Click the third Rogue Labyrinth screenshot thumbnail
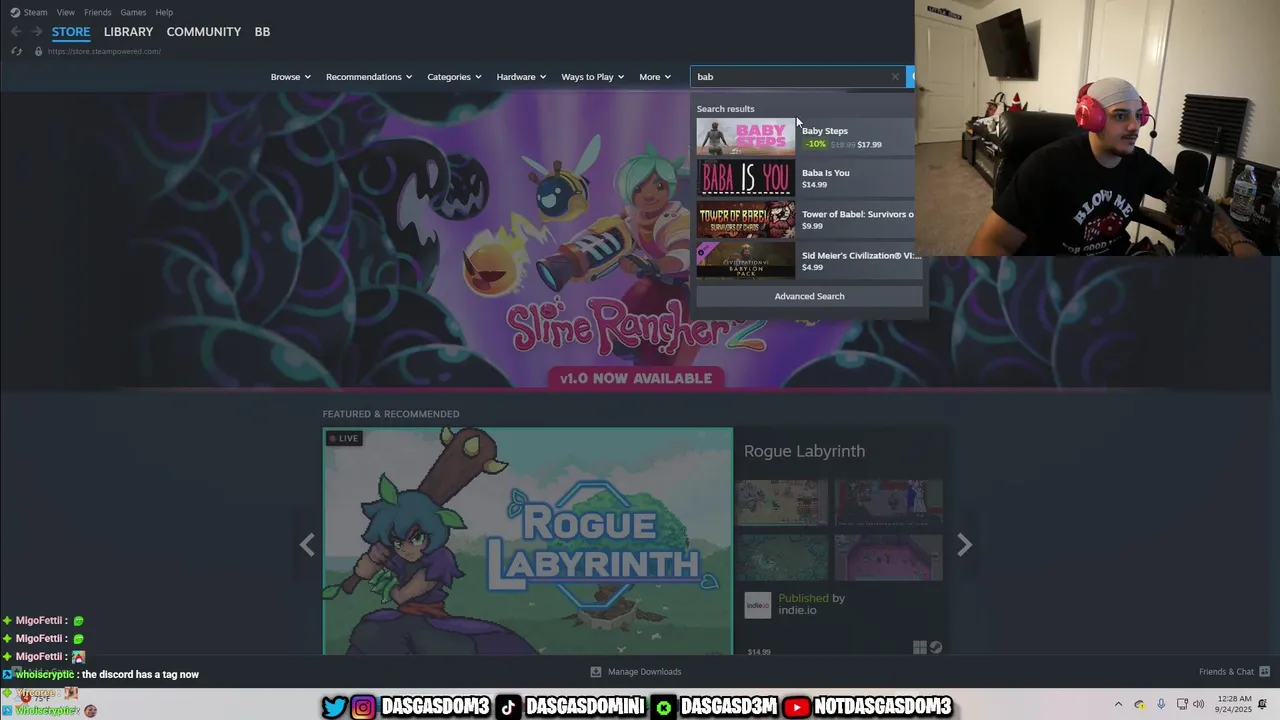1280x720 pixels. [x=782, y=557]
